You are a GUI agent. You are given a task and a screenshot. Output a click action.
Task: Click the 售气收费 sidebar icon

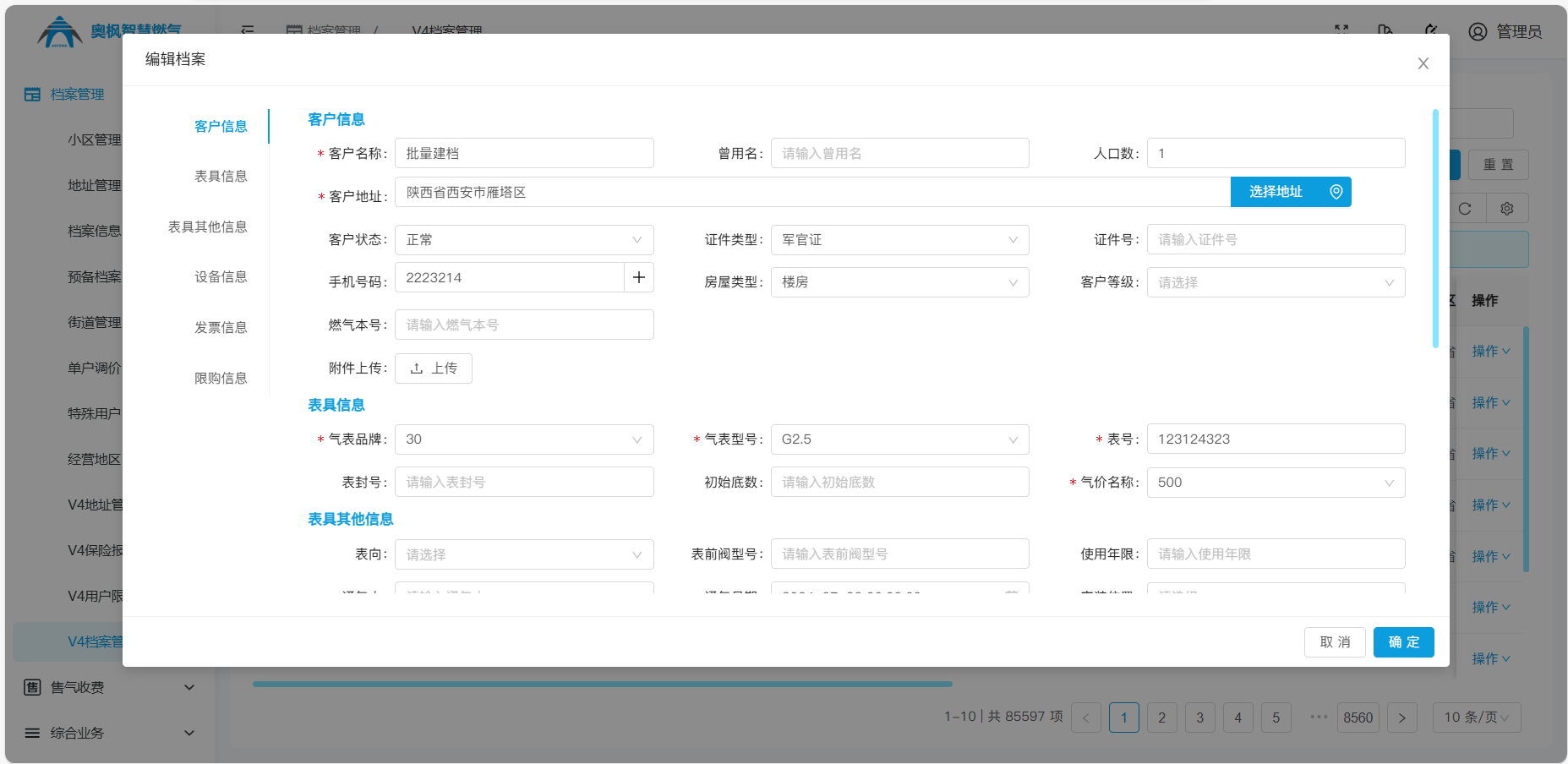point(32,687)
